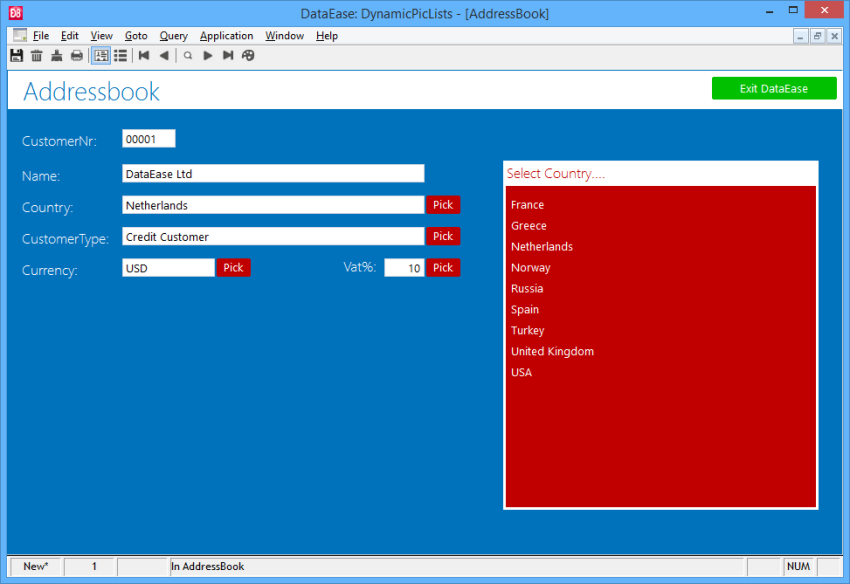Click the 'New*' status bar entry
This screenshot has width=850, height=584.
tap(36, 567)
